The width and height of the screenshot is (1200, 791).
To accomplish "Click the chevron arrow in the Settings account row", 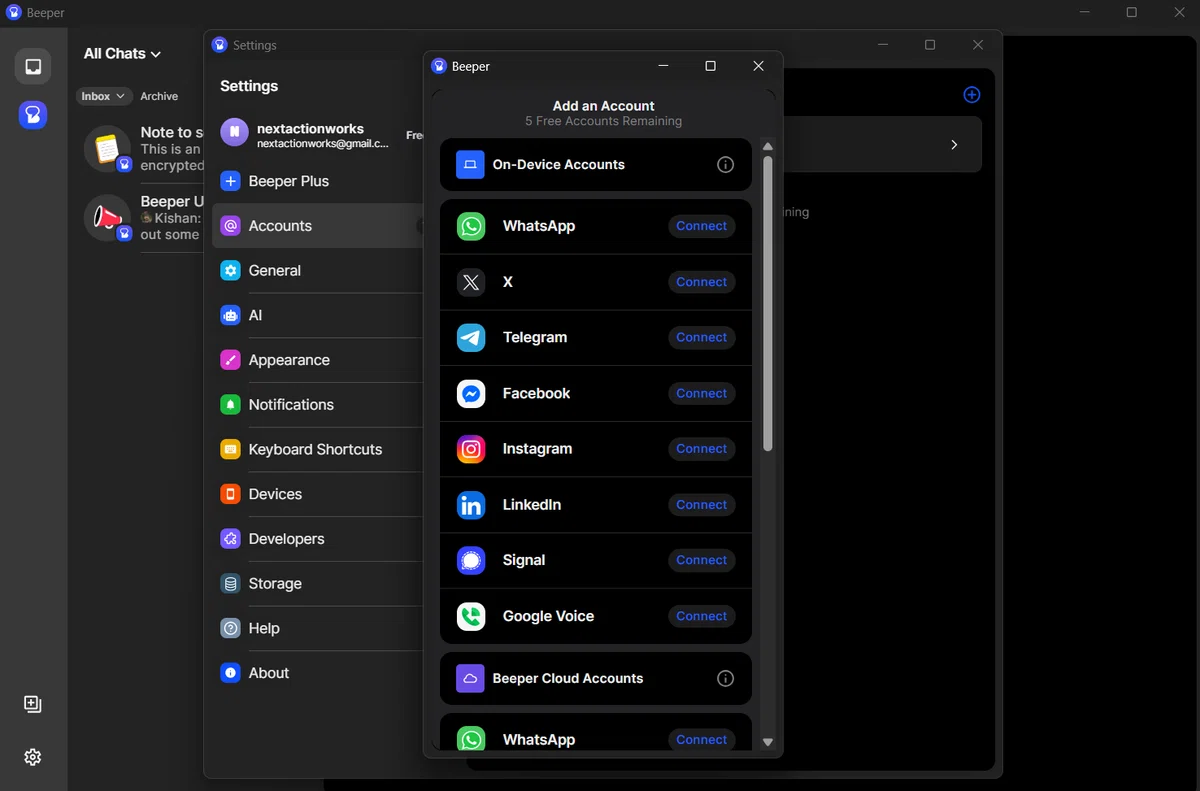I will tap(954, 144).
